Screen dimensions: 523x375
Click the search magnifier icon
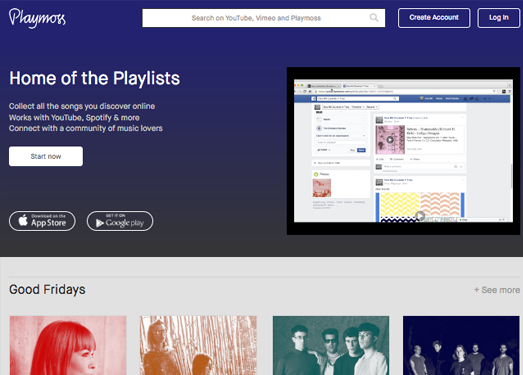(374, 17)
